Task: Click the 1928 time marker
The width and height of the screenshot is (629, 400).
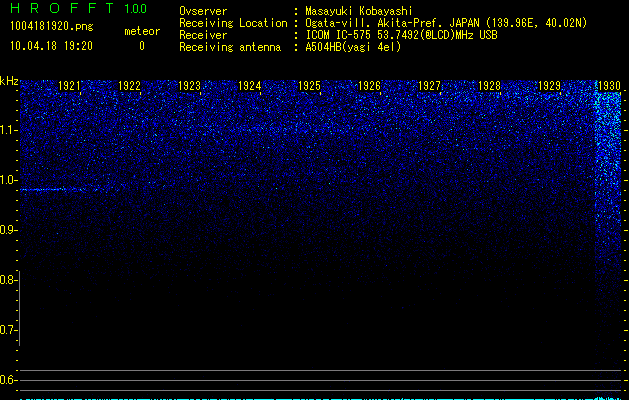Action: 489,85
